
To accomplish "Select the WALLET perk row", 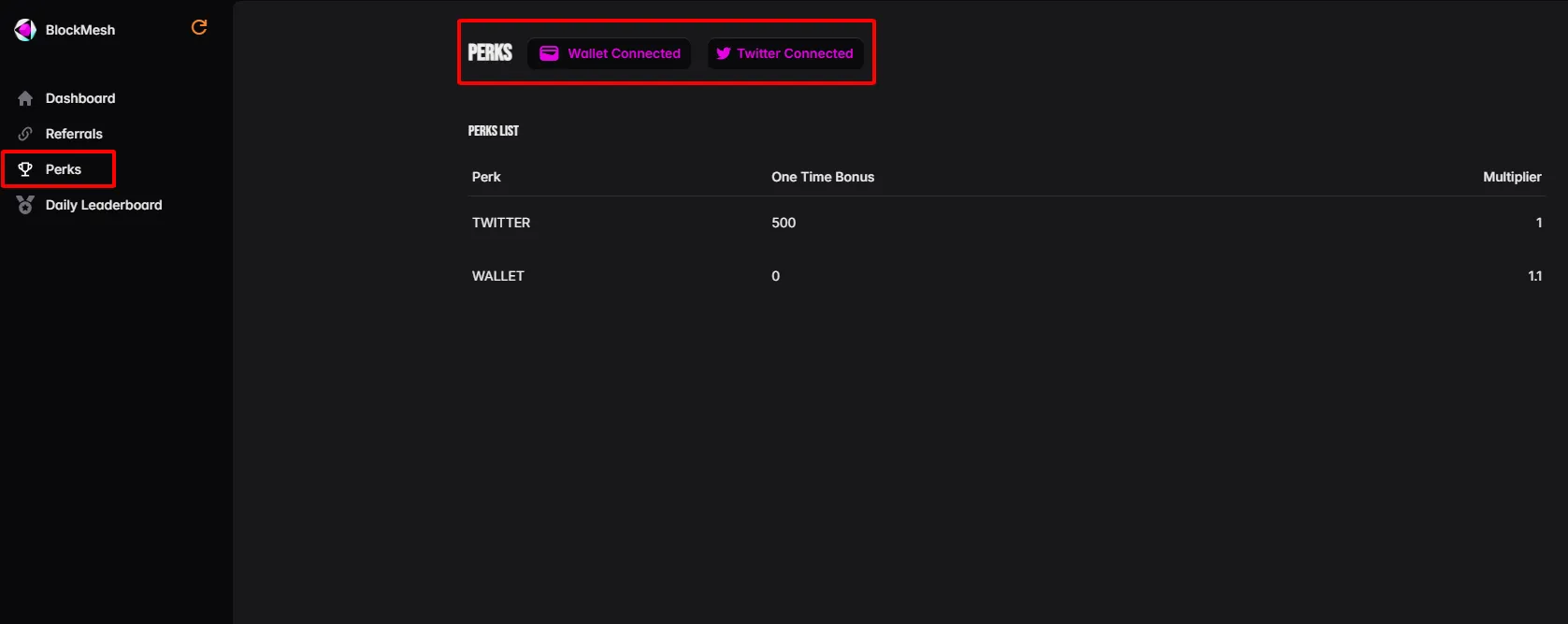I will pos(498,276).
